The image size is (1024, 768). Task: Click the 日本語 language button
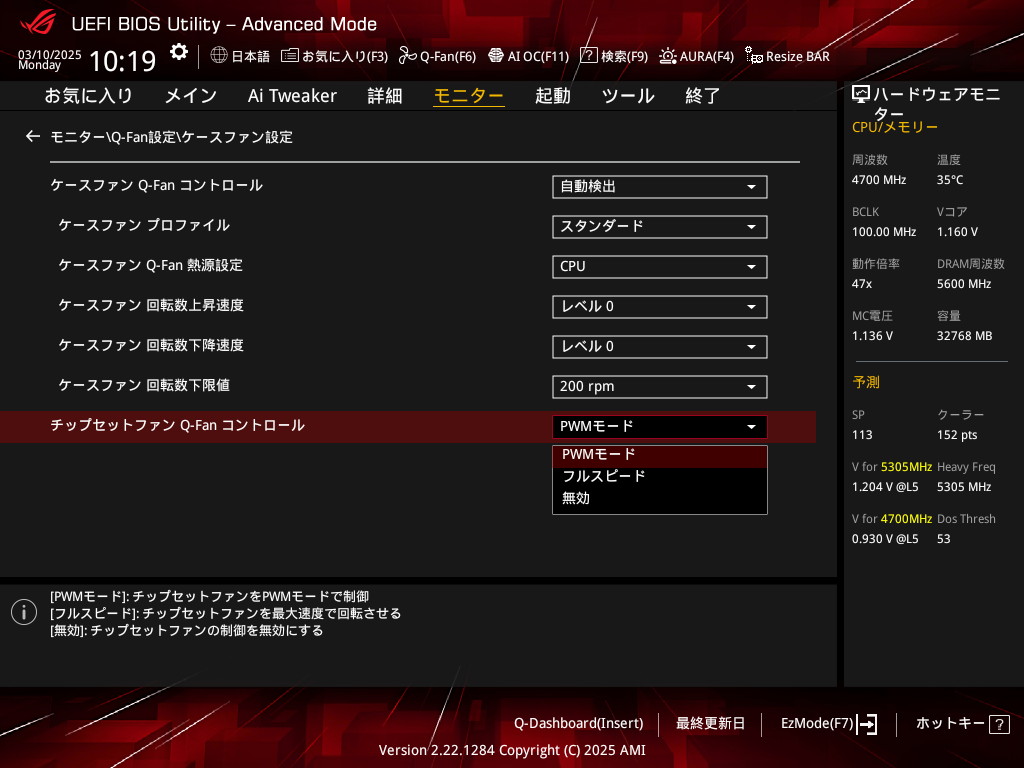(240, 56)
